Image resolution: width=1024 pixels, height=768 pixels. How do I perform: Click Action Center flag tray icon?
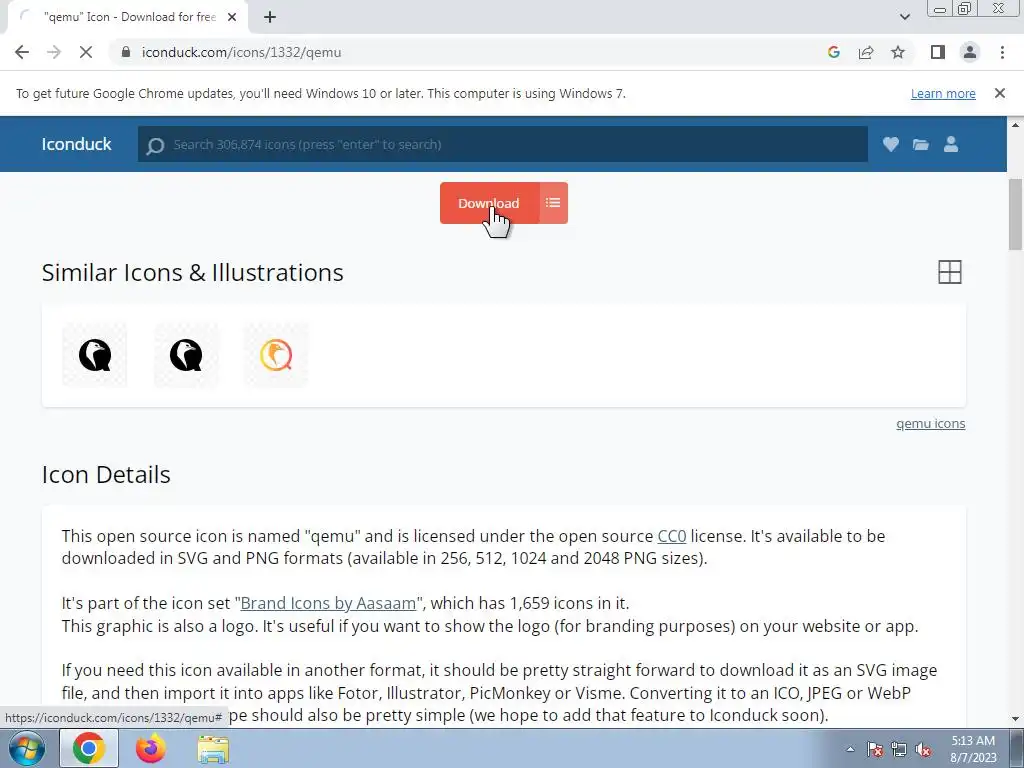(x=875, y=749)
